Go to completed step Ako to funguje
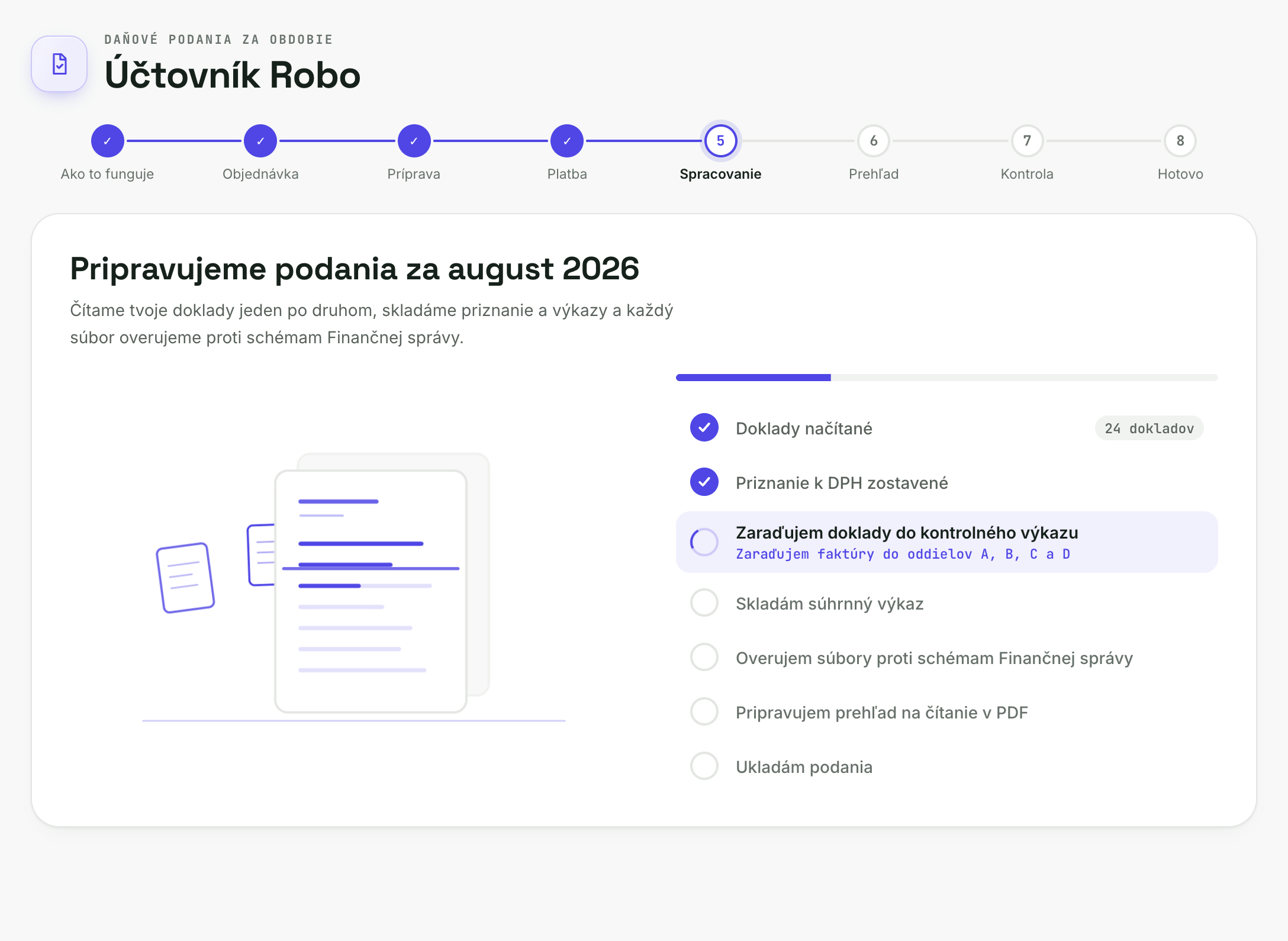Viewport: 1288px width, 941px height. click(x=108, y=141)
